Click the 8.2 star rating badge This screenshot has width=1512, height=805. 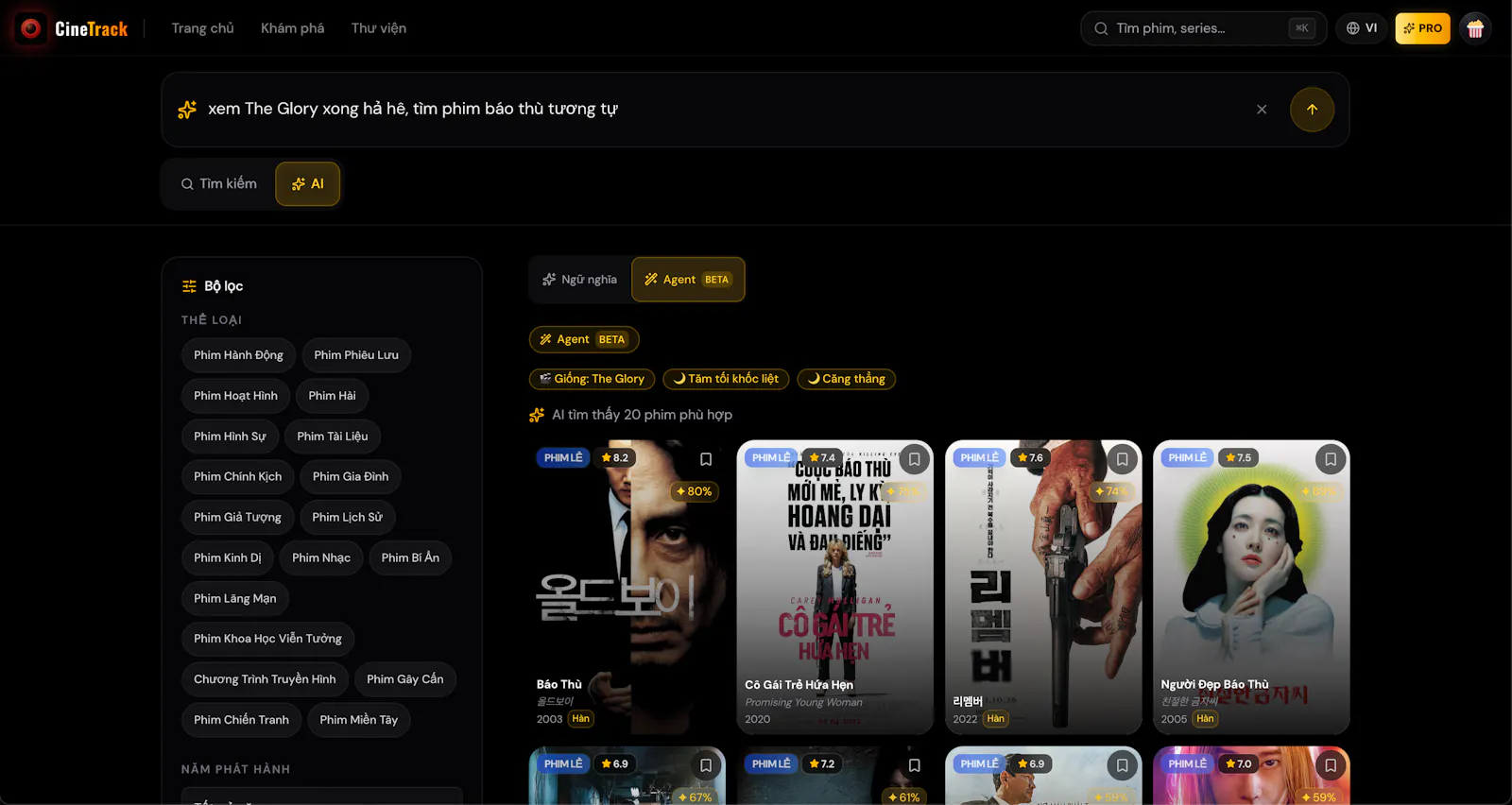coord(614,457)
